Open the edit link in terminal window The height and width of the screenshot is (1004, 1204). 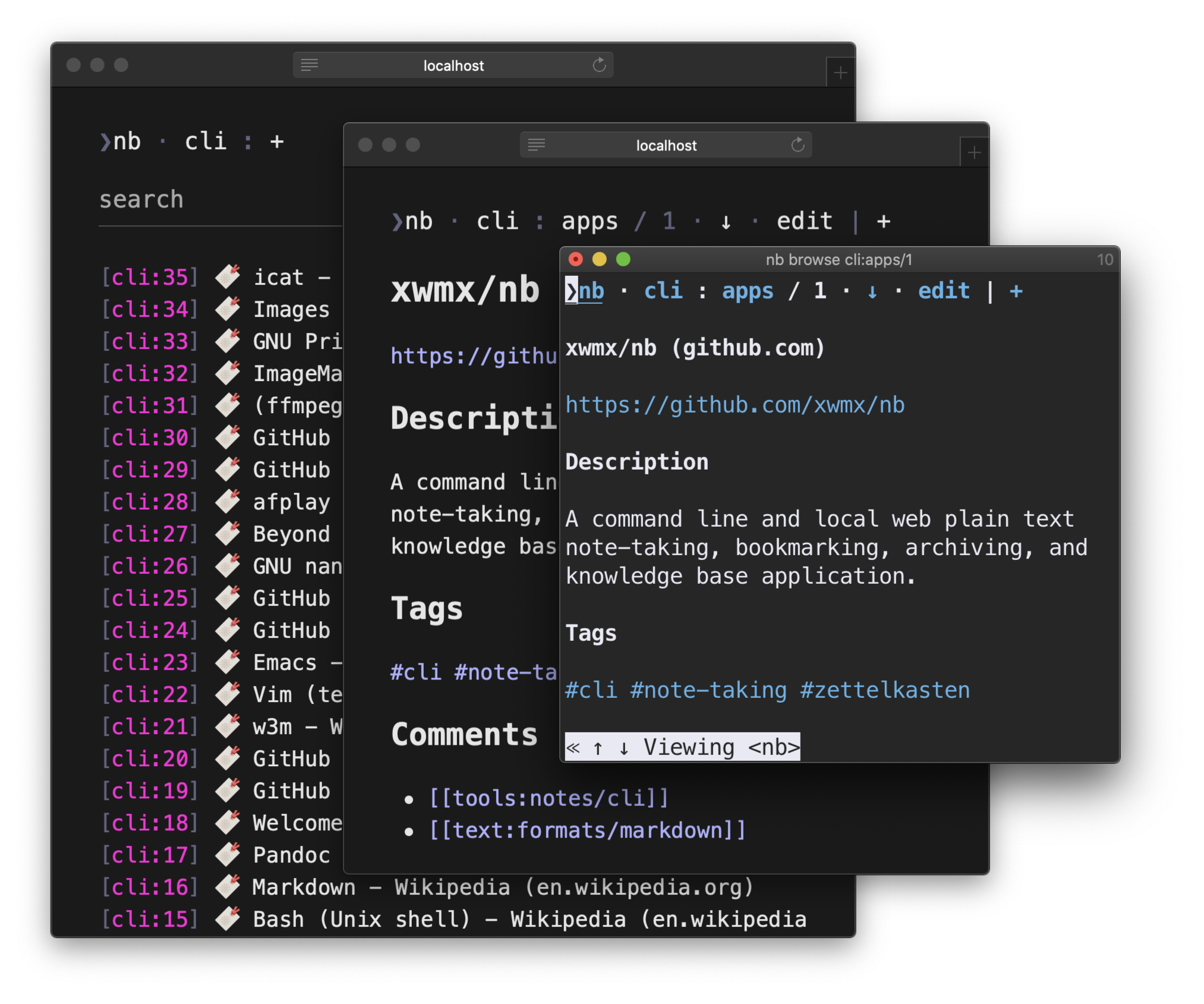coord(943,291)
